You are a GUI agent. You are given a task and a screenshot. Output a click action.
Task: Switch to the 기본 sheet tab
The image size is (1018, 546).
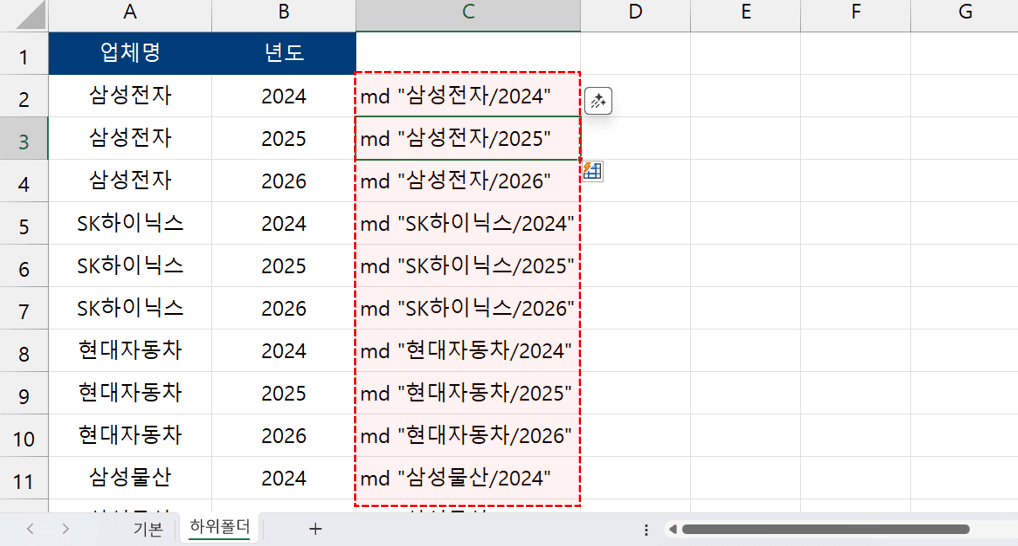148,529
